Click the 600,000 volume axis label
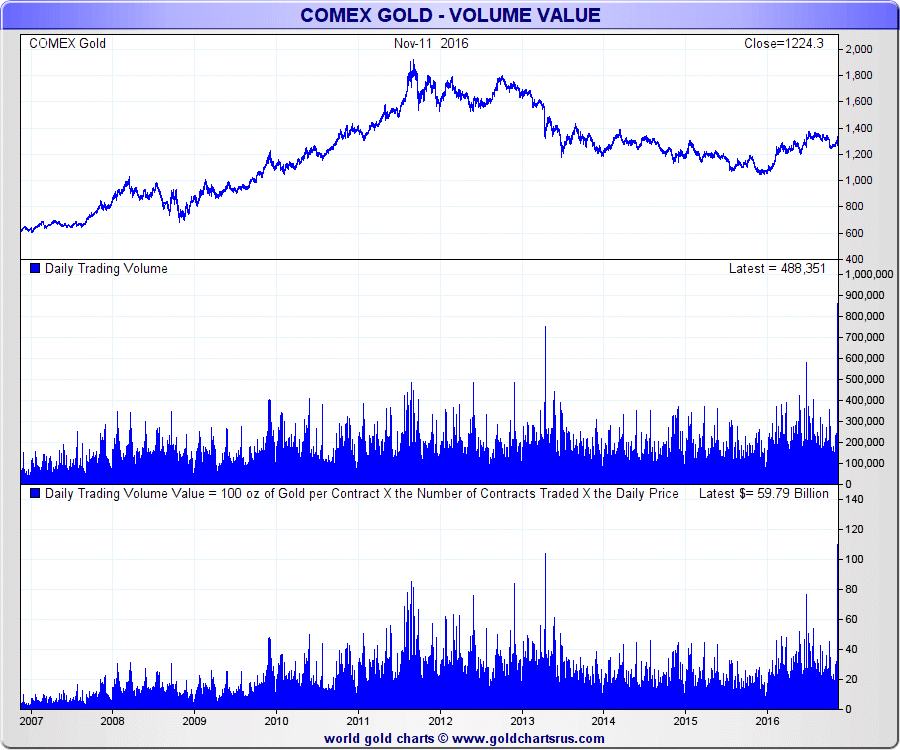 [865, 358]
